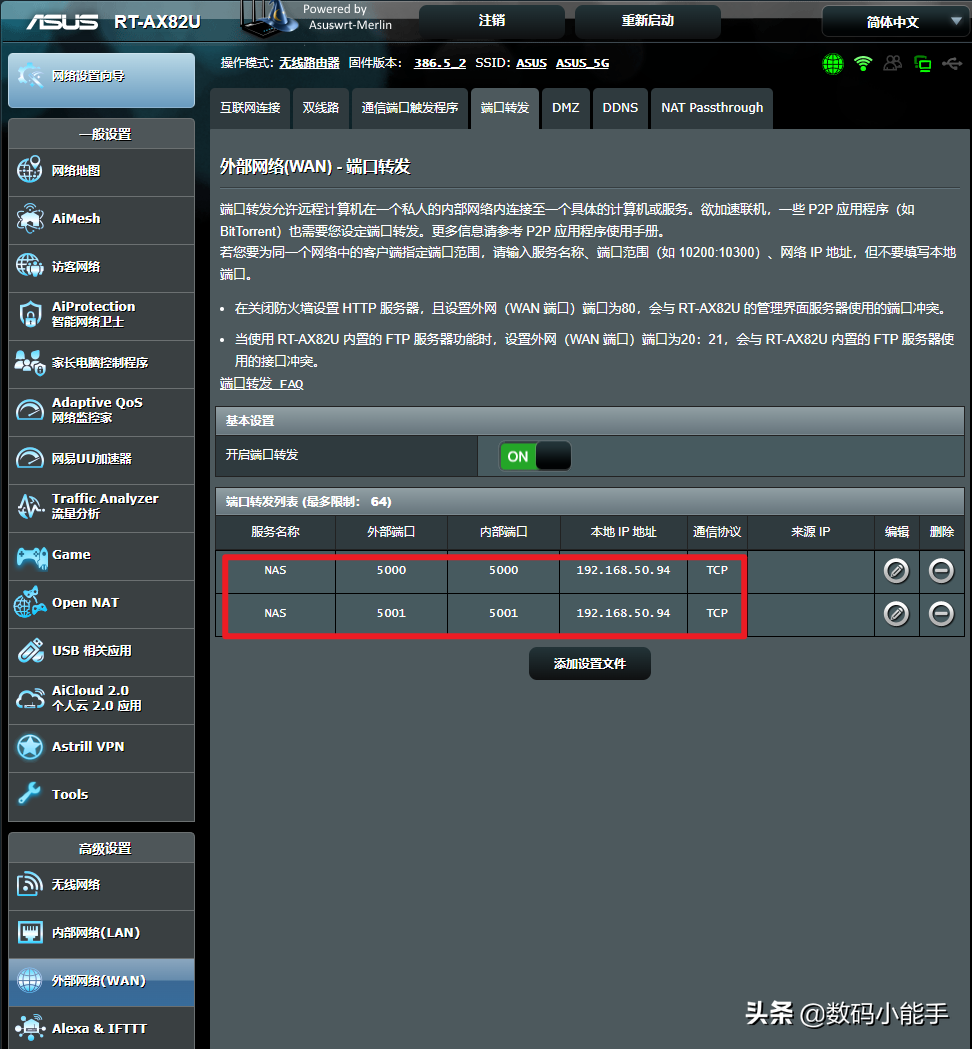Open LAN (内部网络) settings icon
This screenshot has width=972, height=1049.
click(x=30, y=933)
